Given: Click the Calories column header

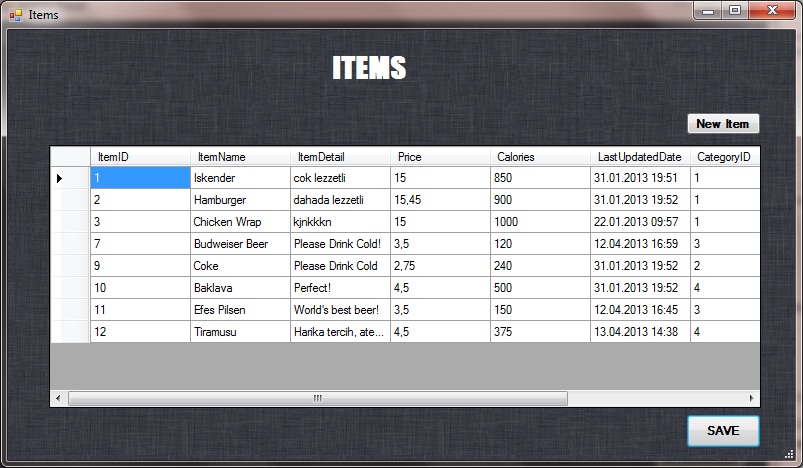Looking at the screenshot, I should coord(540,157).
